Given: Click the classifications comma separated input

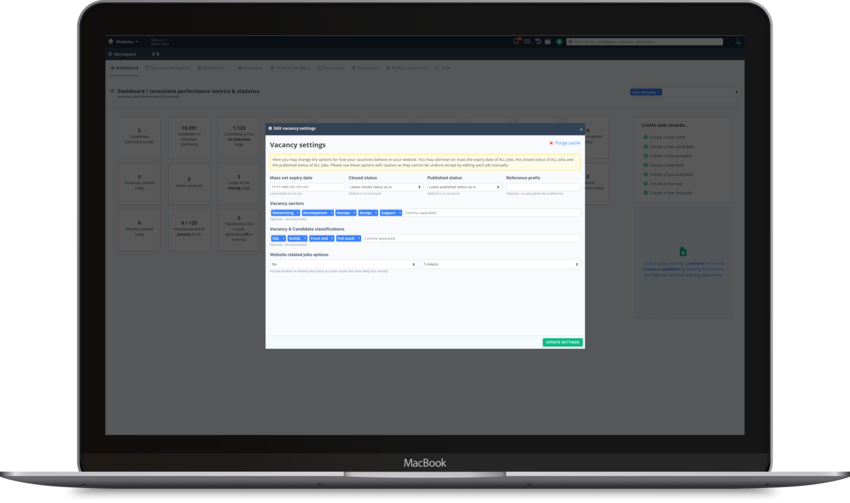Looking at the screenshot, I should (x=471, y=238).
